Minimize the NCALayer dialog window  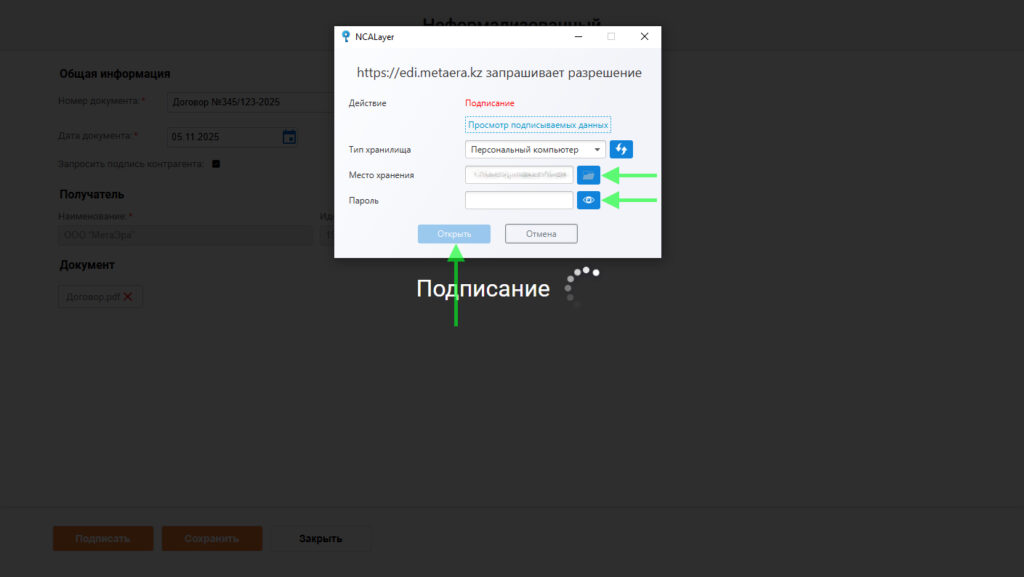(x=578, y=37)
